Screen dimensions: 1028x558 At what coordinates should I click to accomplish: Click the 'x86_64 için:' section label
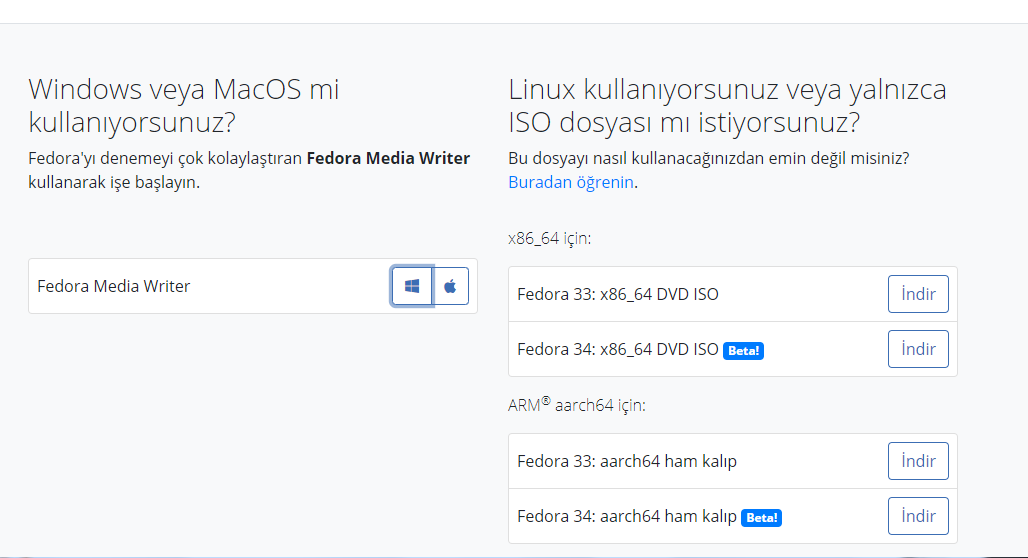(549, 238)
